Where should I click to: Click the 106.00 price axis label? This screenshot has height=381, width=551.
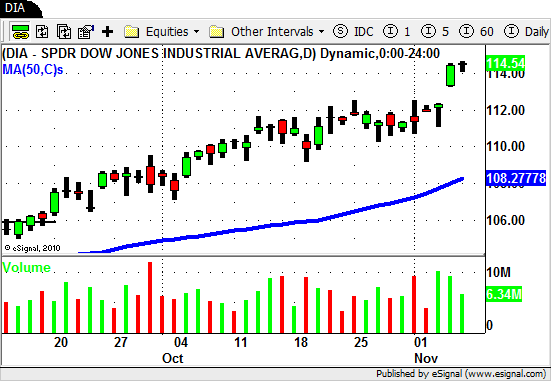[505, 220]
